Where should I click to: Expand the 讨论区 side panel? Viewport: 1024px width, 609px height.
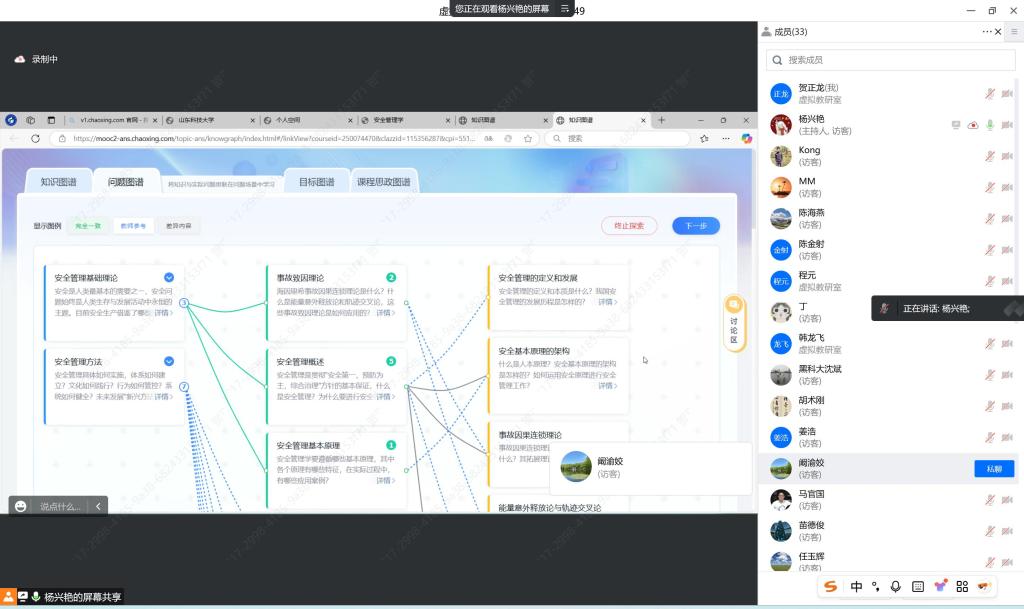point(734,318)
